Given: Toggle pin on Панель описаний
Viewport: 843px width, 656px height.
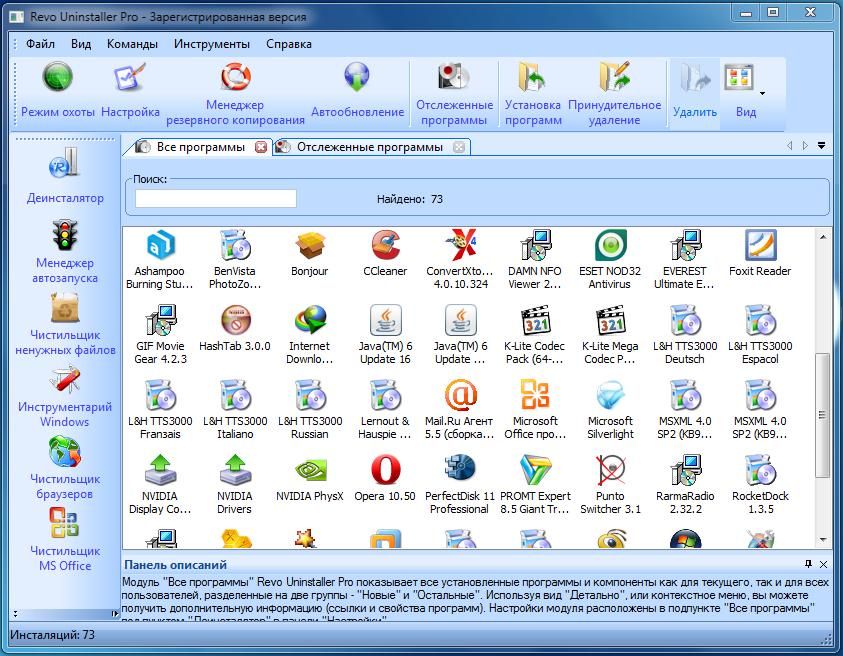Looking at the screenshot, I should 808,564.
